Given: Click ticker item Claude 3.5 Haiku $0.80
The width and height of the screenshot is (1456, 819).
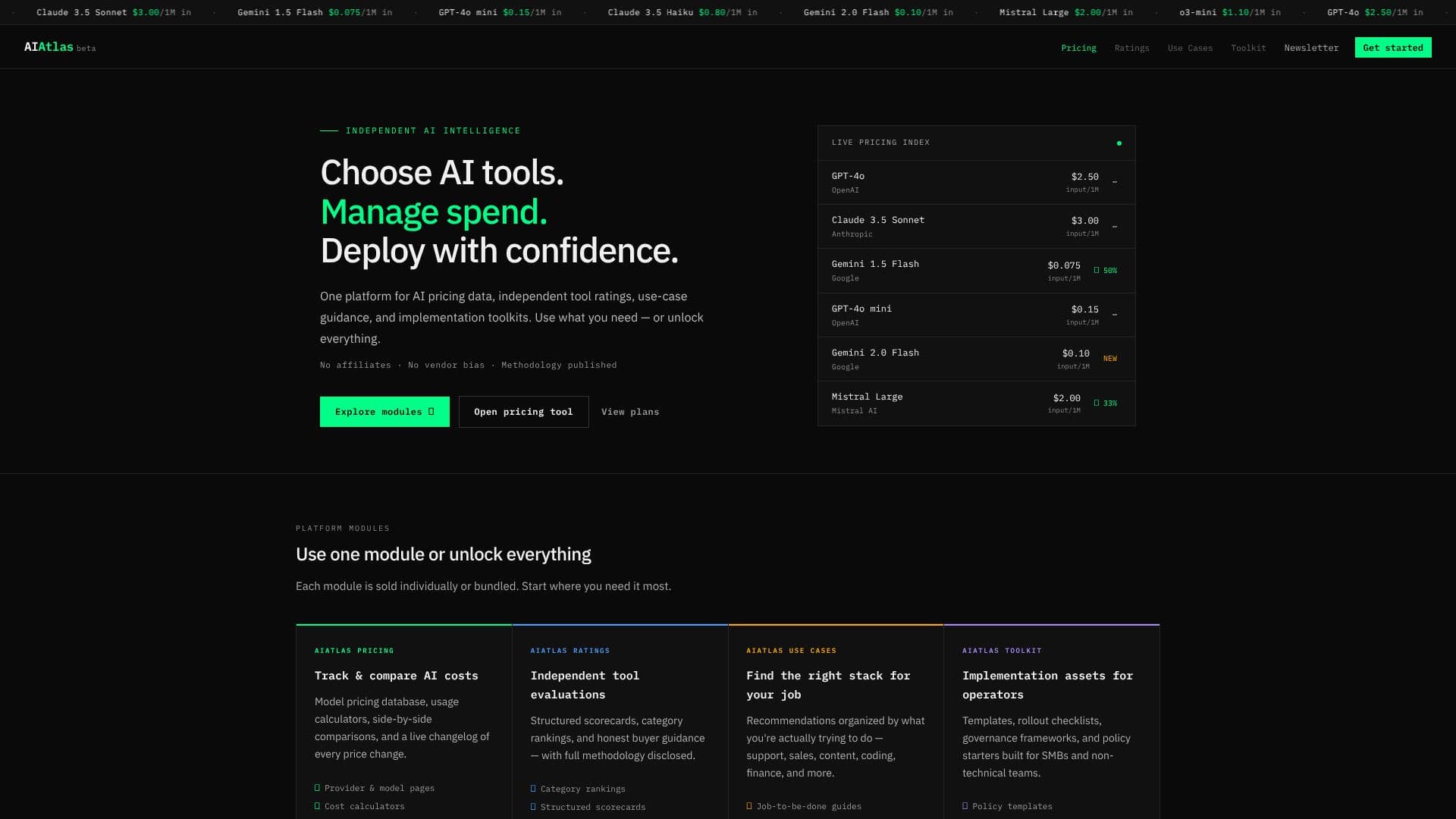Looking at the screenshot, I should 682,12.
